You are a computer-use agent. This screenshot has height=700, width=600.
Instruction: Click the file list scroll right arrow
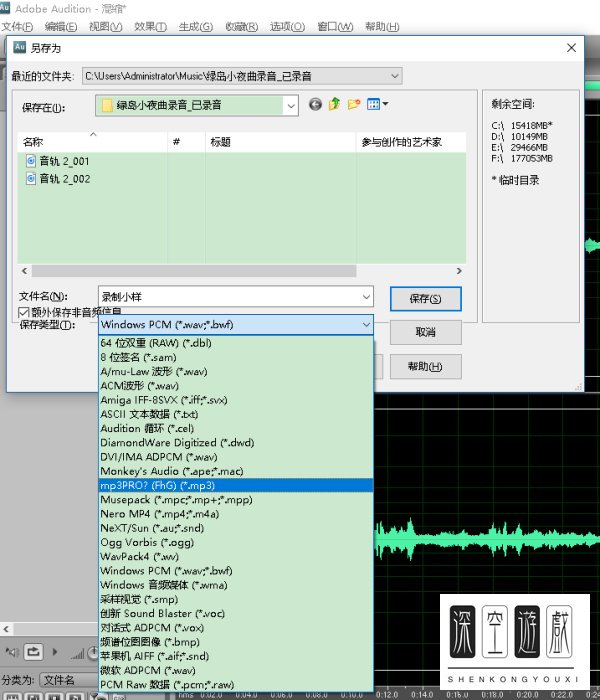coord(459,271)
